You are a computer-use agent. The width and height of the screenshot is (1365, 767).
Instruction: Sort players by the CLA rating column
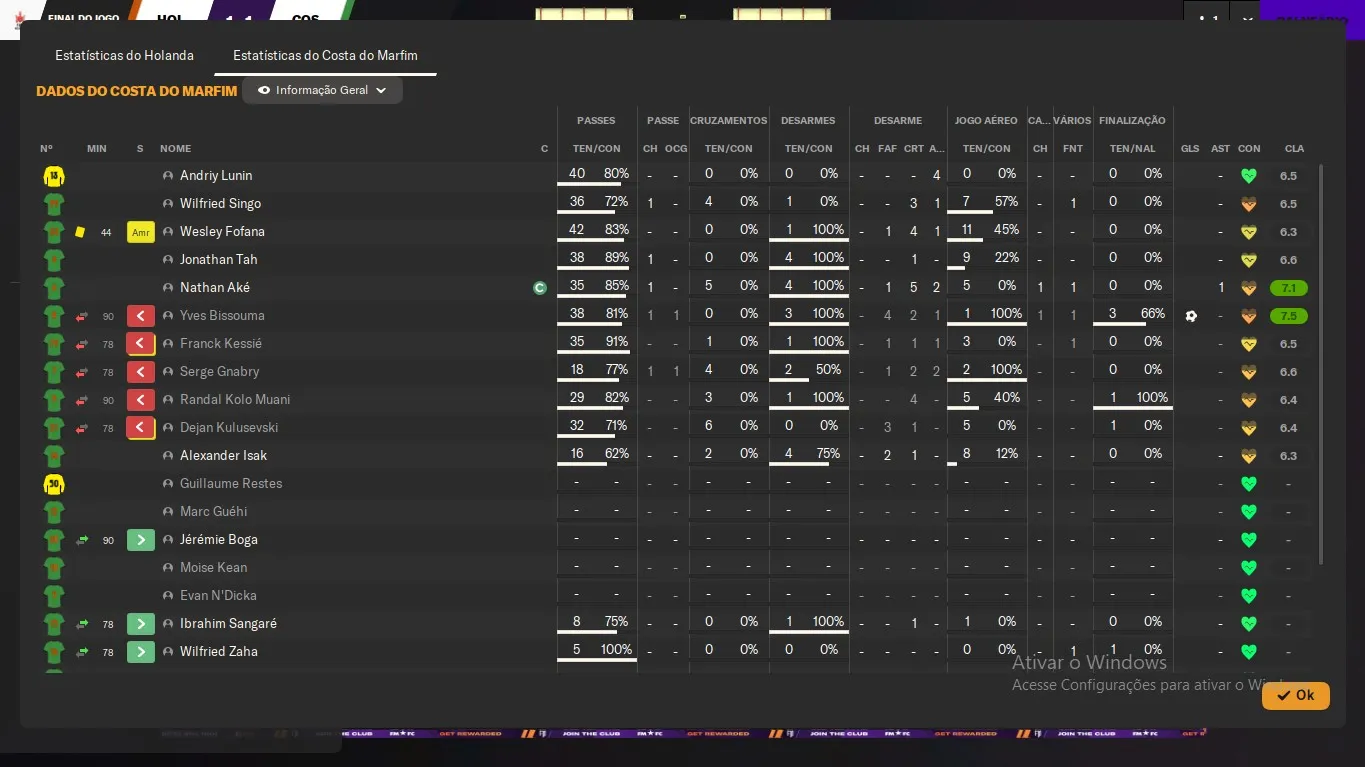tap(1294, 149)
